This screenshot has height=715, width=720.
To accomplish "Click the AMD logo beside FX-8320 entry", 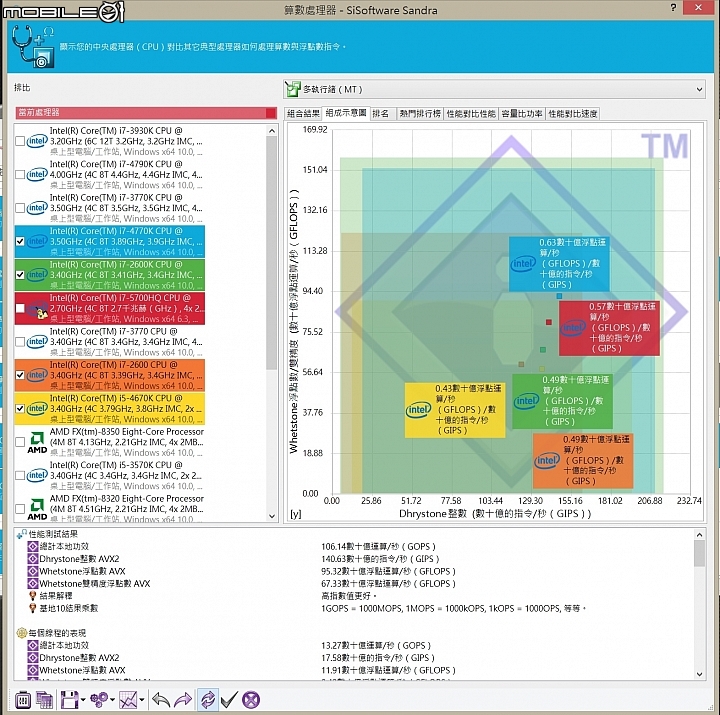I will [x=37, y=509].
